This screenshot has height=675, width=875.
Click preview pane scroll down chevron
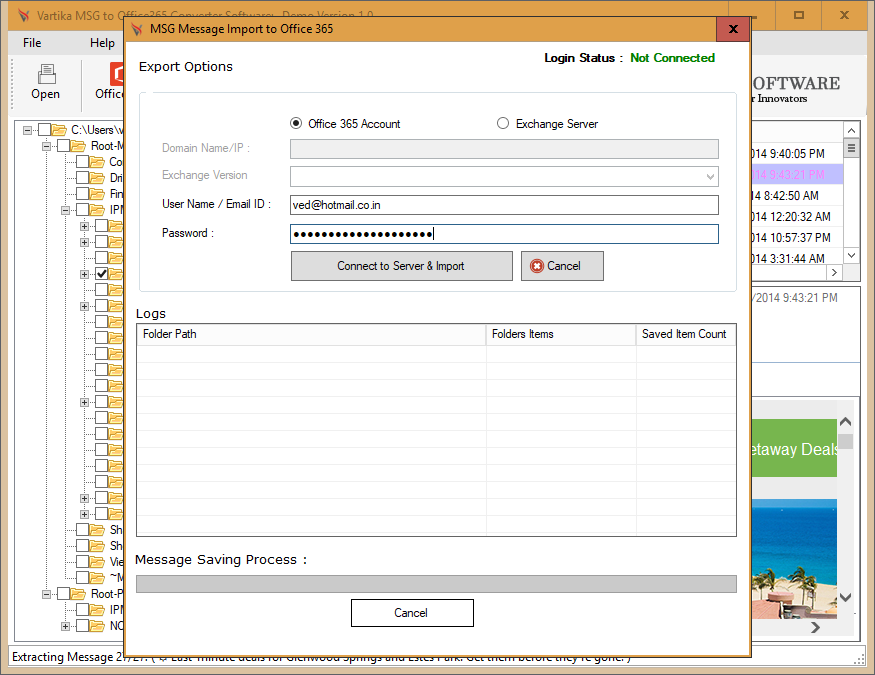coord(845,597)
